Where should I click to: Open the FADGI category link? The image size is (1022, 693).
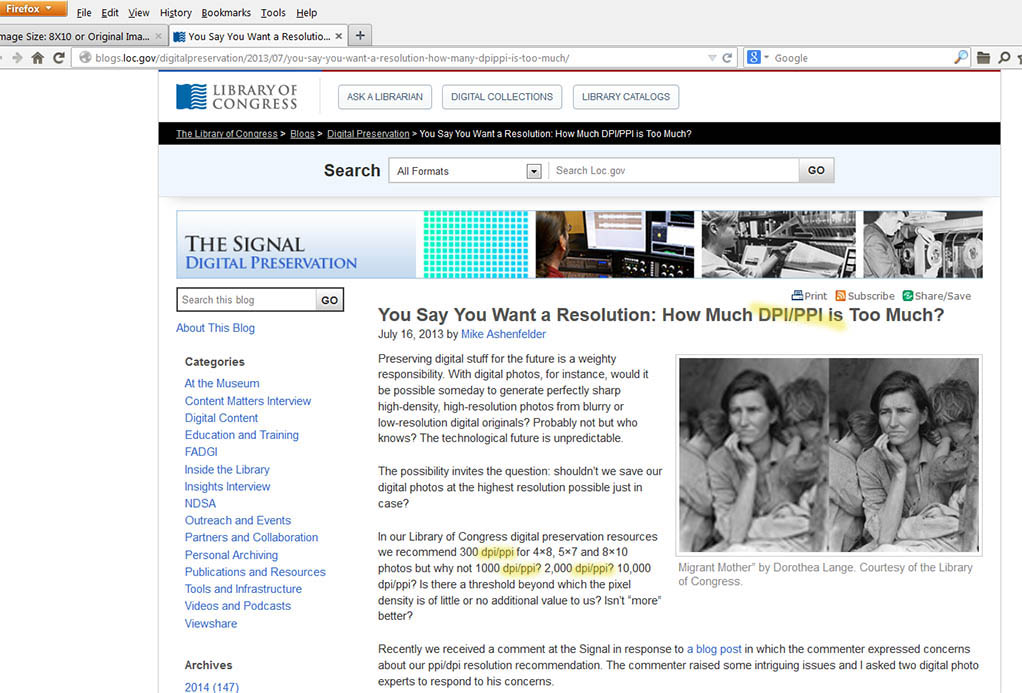pos(201,452)
